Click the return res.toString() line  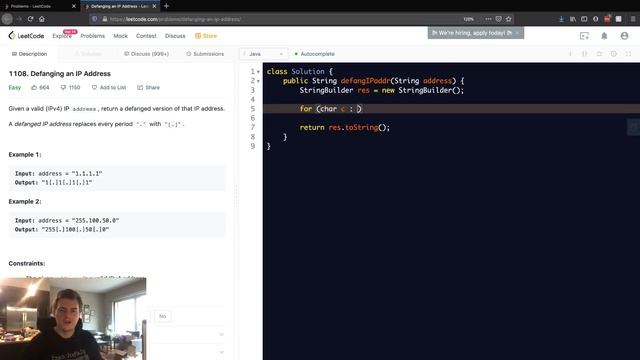click(x=345, y=127)
